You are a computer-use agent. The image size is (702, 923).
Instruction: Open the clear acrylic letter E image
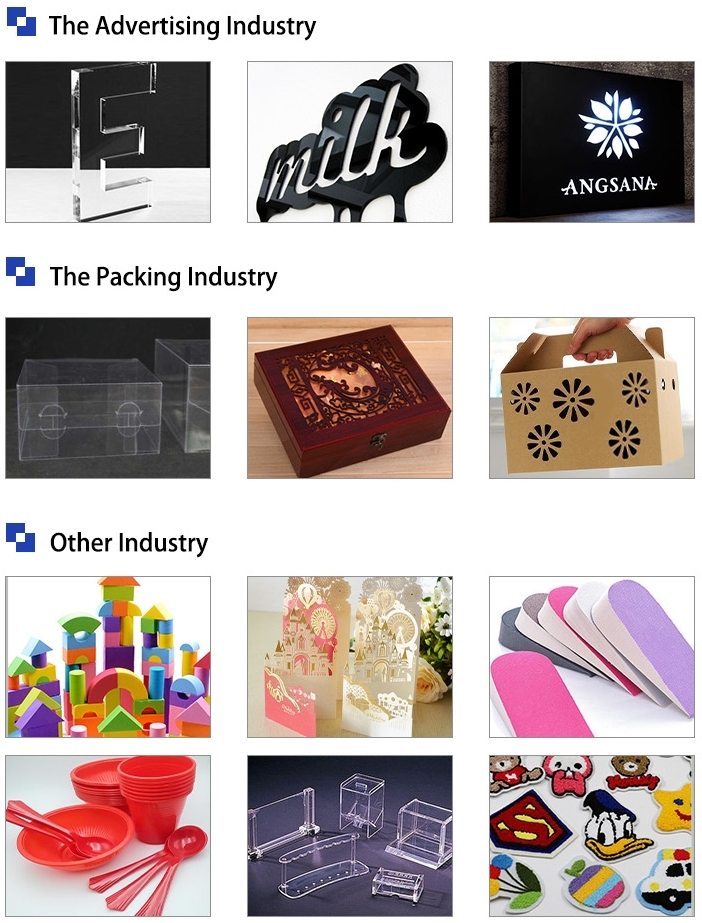point(108,142)
